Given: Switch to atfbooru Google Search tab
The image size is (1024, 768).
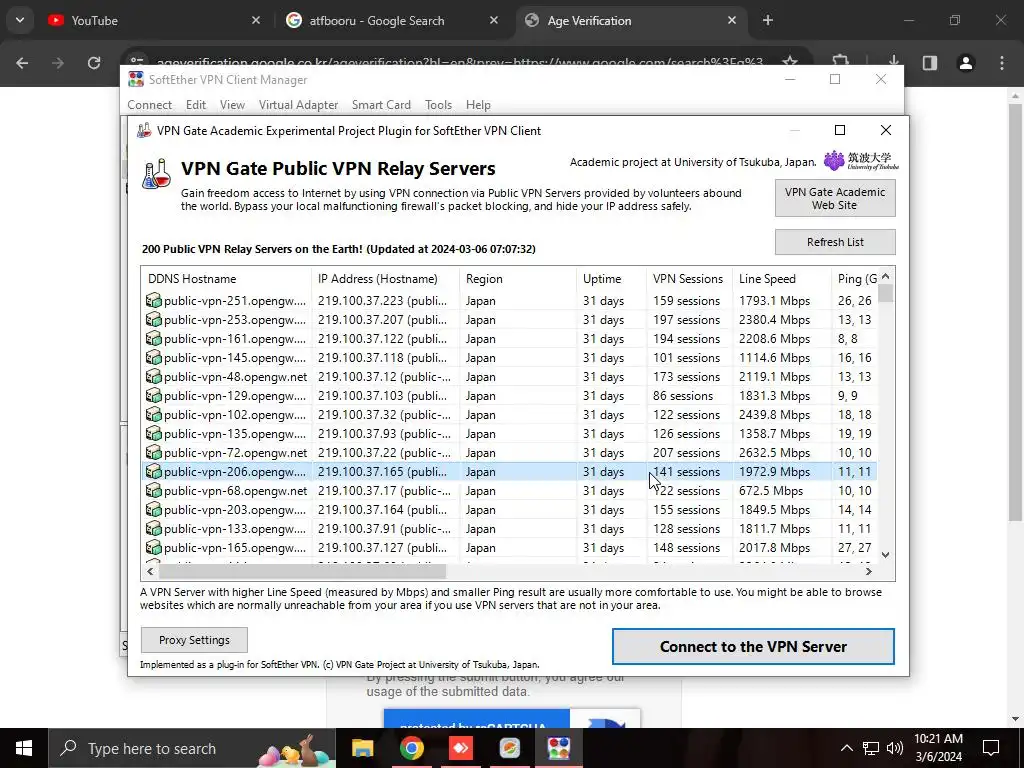Looking at the screenshot, I should (392, 20).
